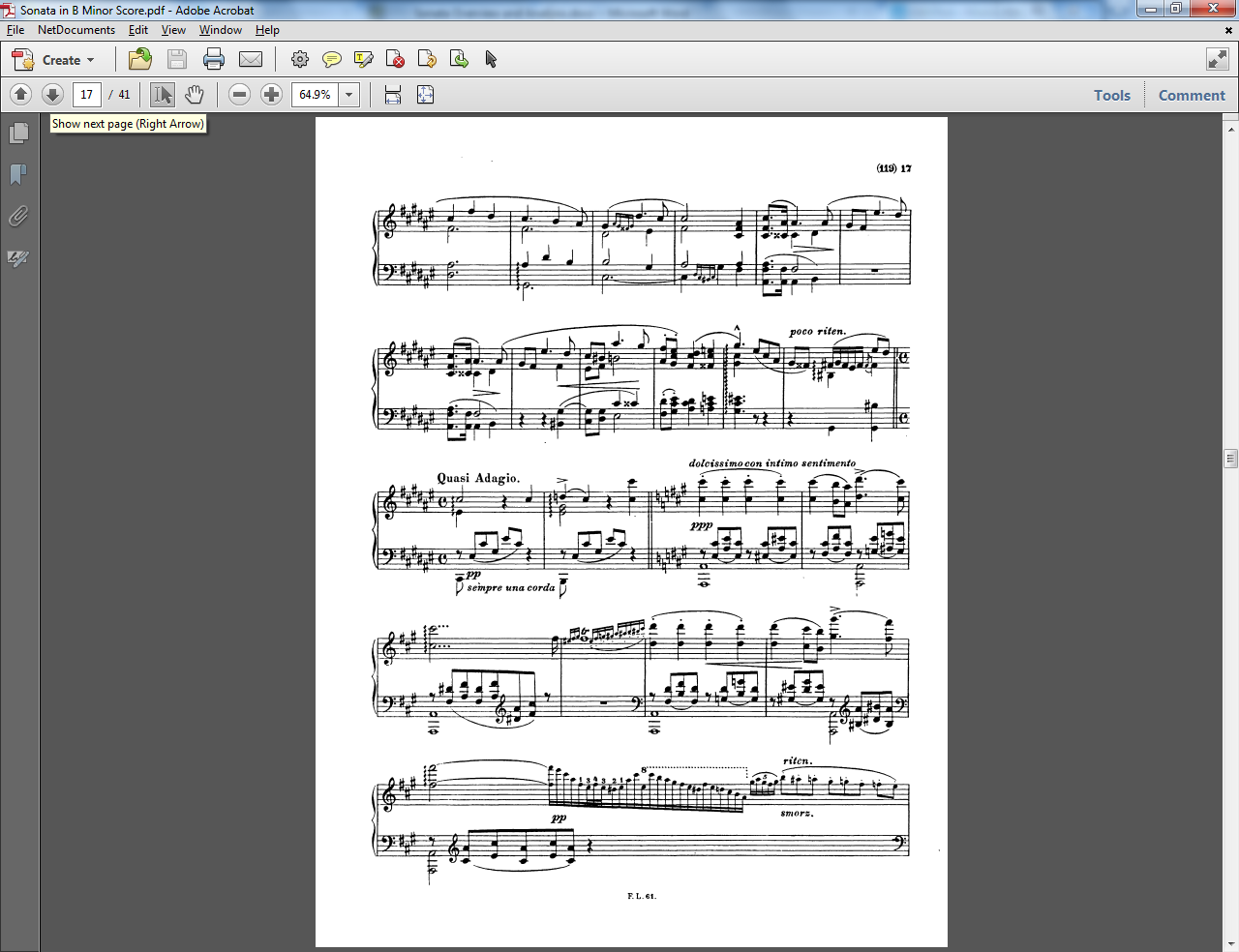Toggle the Tools pane

pos(1111,95)
